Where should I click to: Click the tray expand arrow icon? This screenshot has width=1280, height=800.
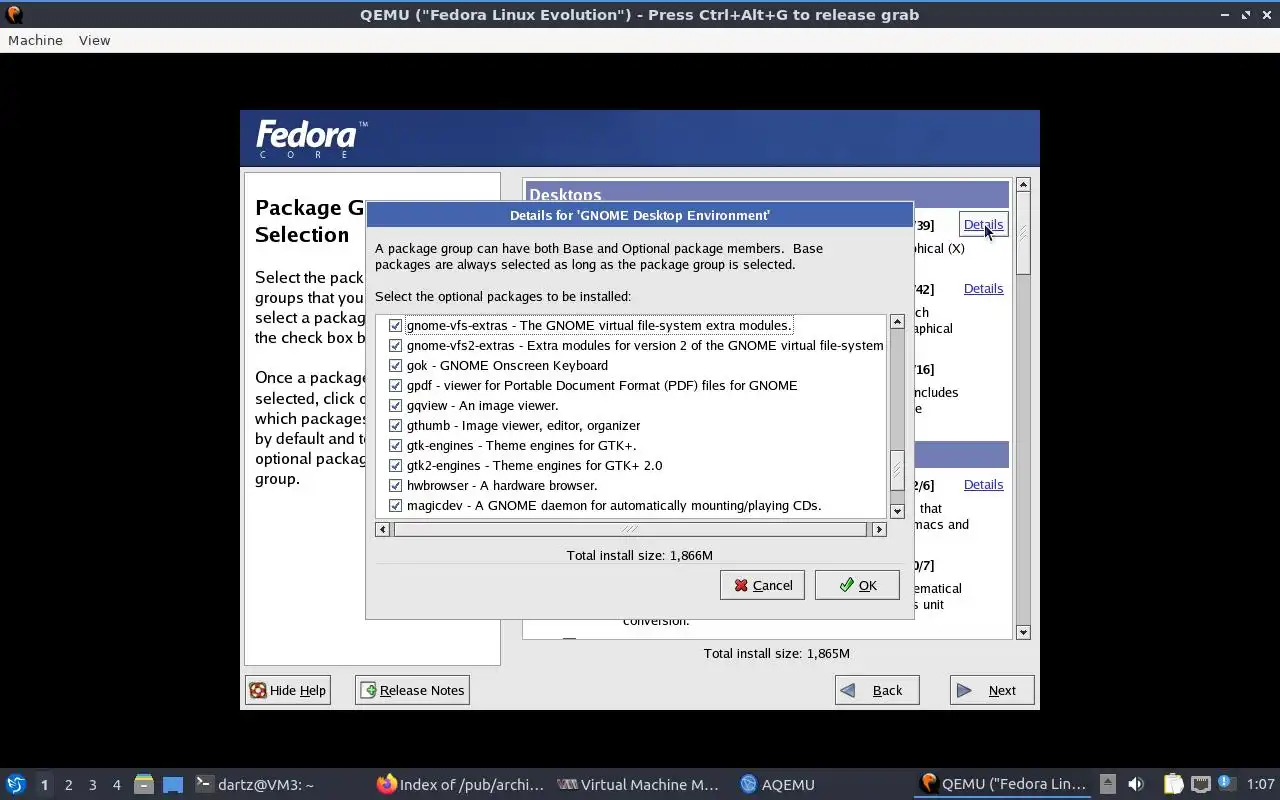pyautogui.click(x=1107, y=785)
